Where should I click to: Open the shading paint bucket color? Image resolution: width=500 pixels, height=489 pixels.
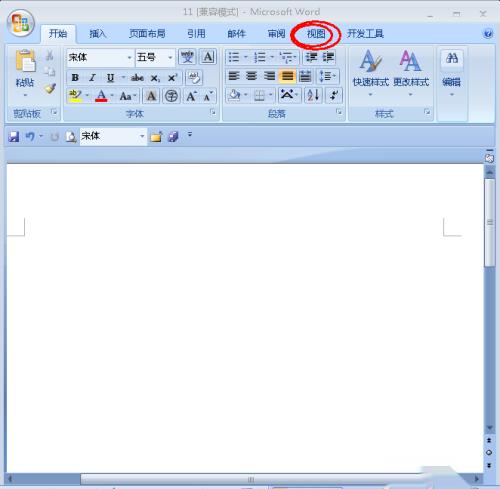(x=234, y=95)
